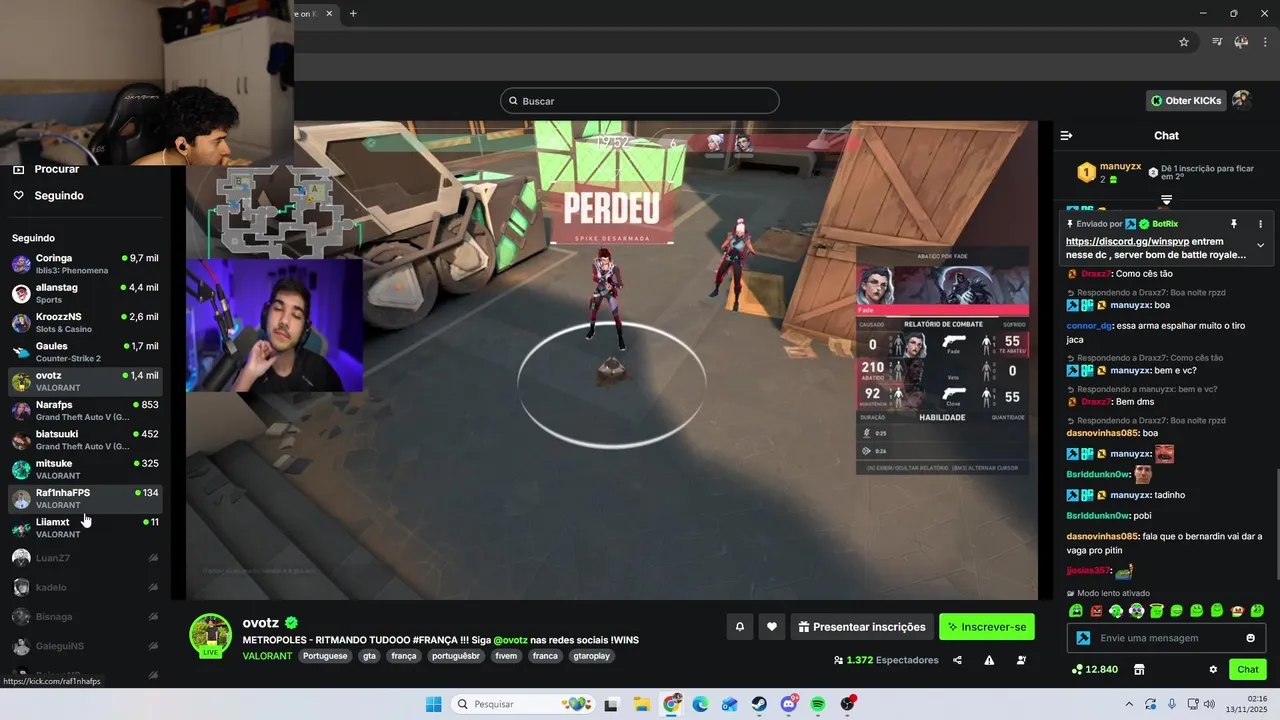This screenshot has width=1280, height=720.
Task: Open the discord.gg/winspvp link
Action: [1127, 241]
